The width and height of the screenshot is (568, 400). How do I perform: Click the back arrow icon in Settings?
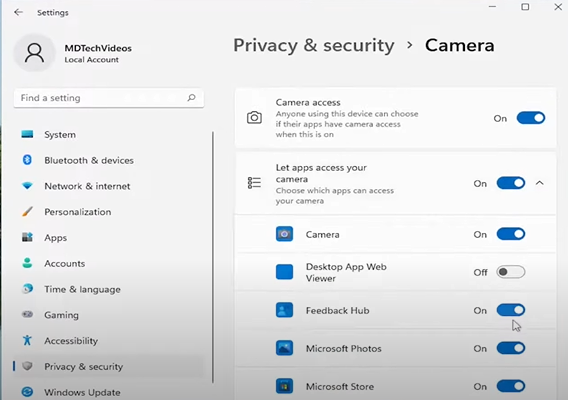[18, 12]
